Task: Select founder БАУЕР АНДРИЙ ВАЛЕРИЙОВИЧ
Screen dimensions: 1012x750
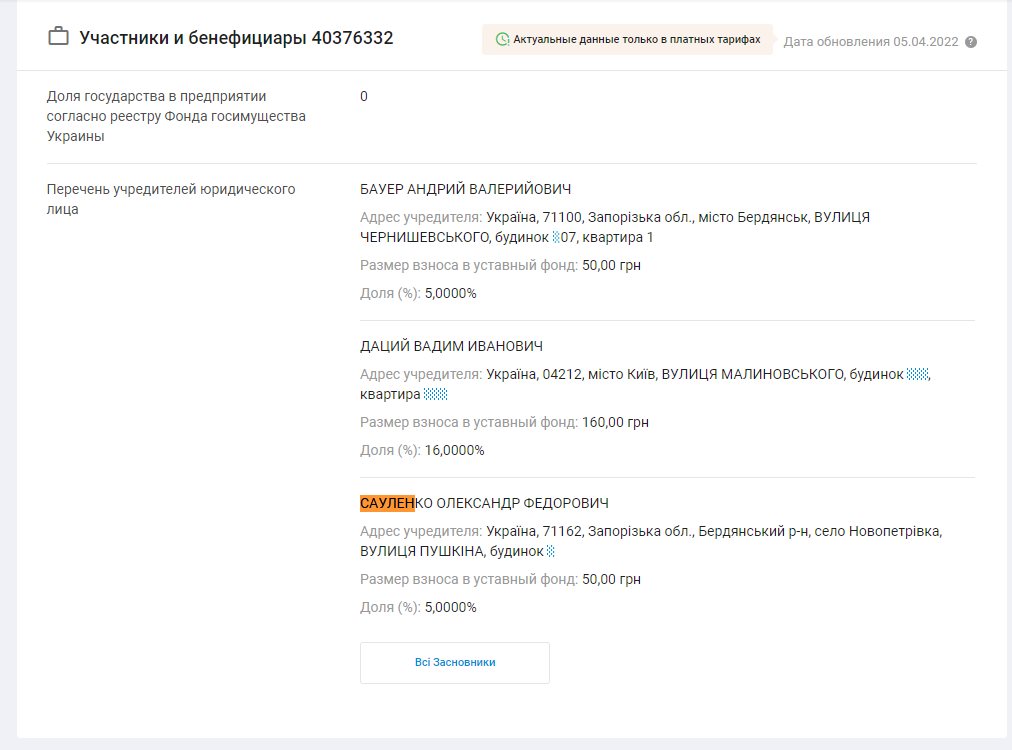Action: 466,189
